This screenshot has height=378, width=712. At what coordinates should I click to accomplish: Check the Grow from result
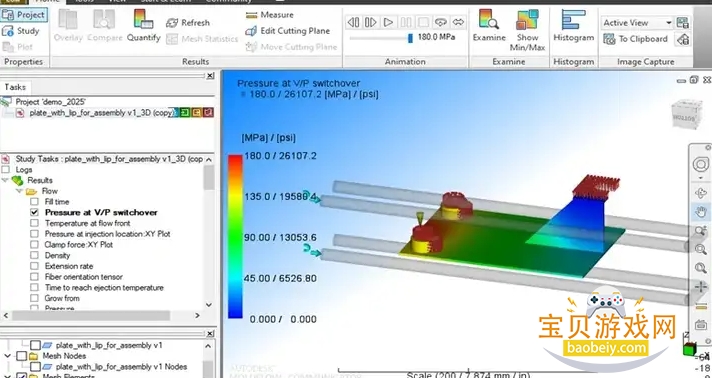(x=35, y=298)
